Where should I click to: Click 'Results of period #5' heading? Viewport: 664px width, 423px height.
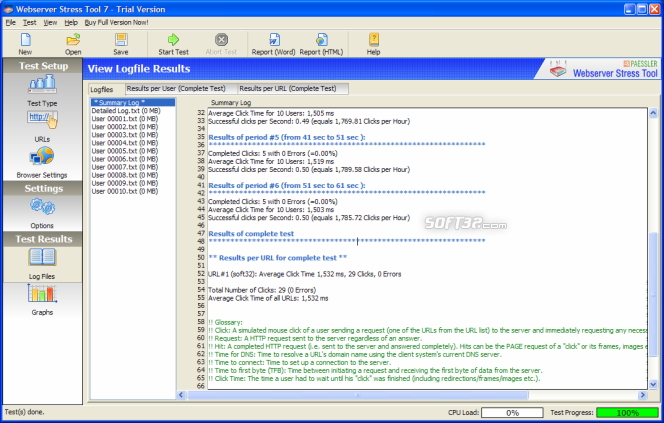287,137
